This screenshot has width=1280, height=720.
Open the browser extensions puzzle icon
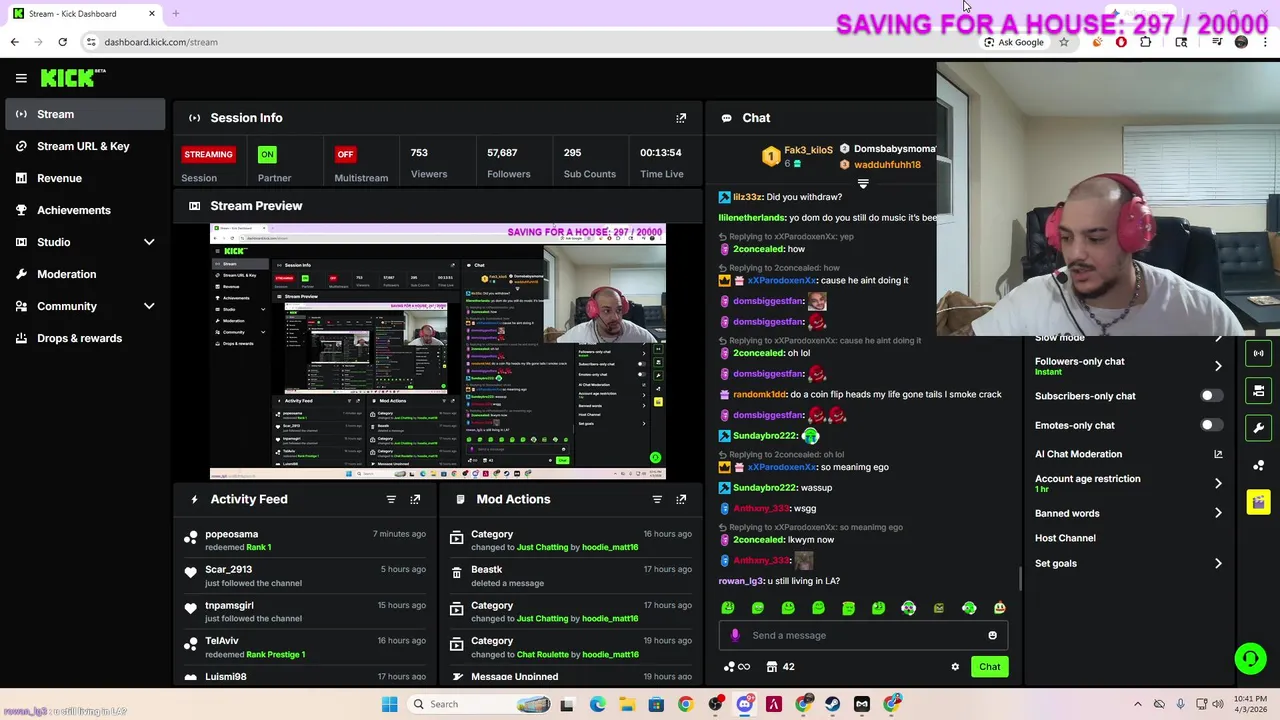1145,42
